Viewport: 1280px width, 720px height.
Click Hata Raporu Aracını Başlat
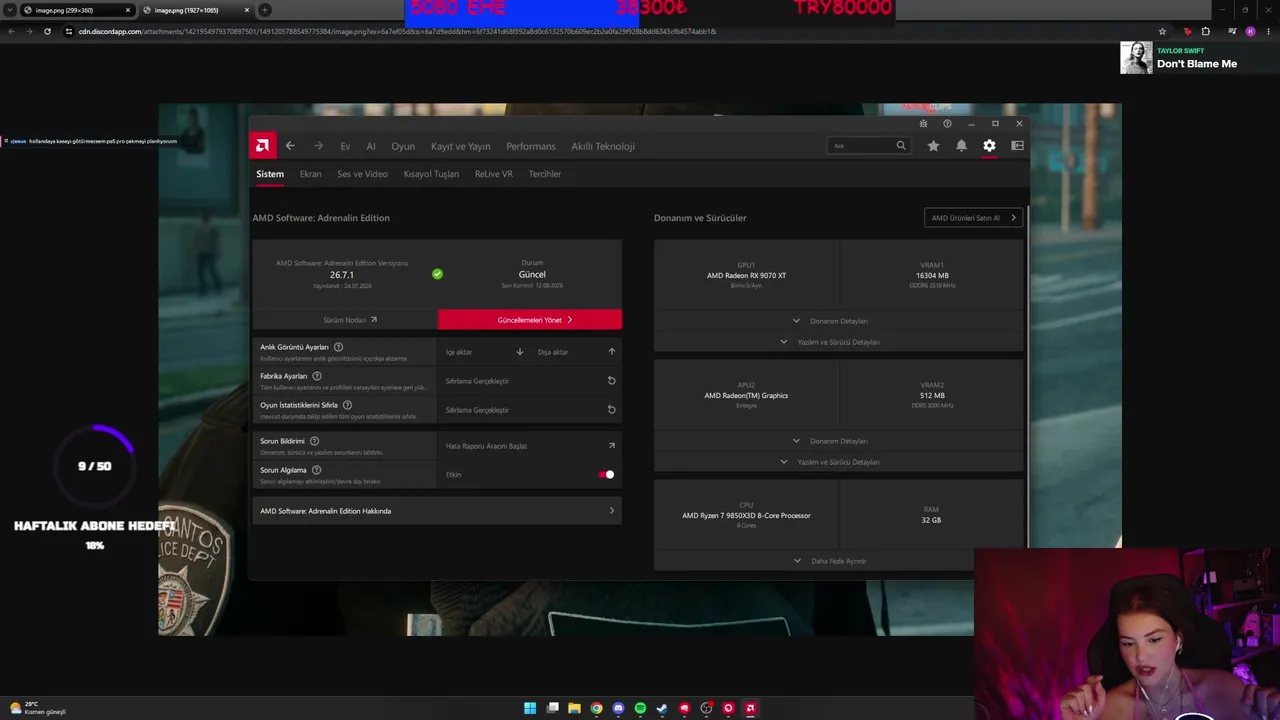pos(530,446)
